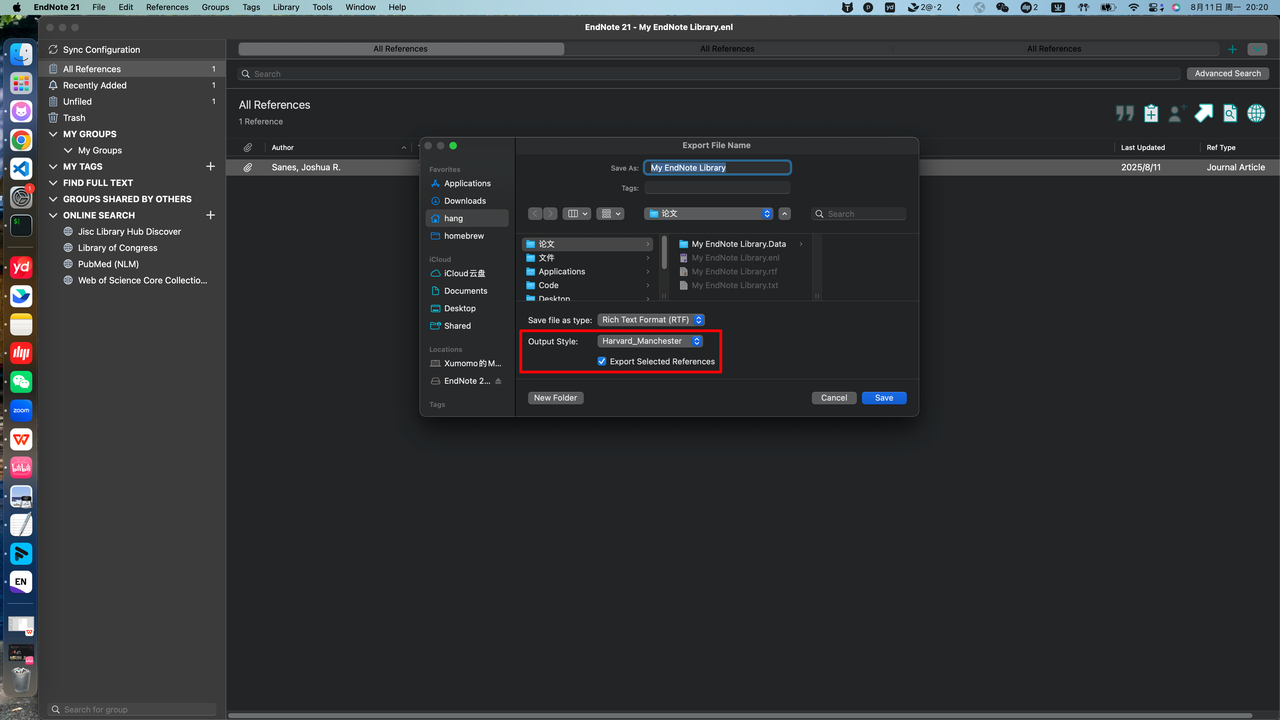
Task: Click the Search field in export dialog
Action: (x=858, y=214)
